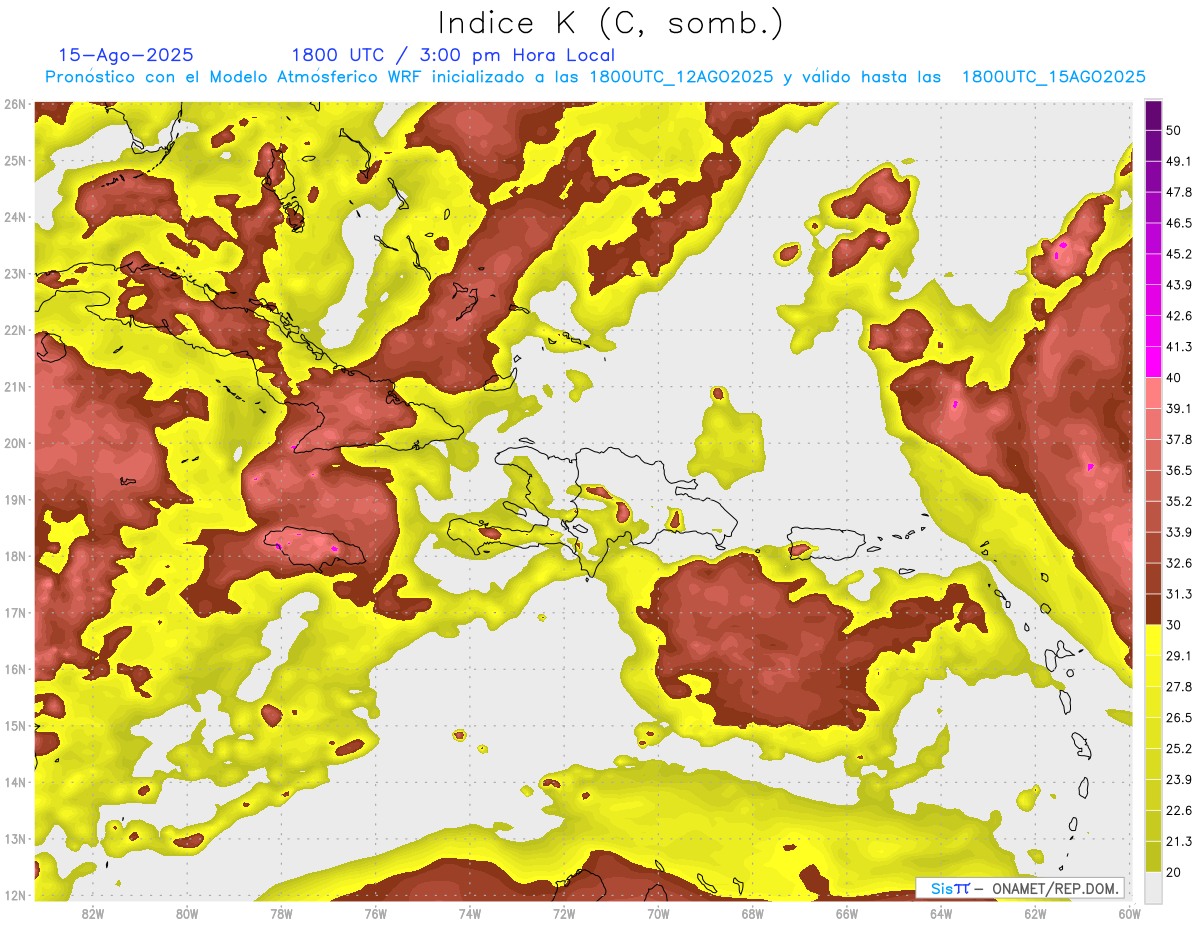Screen dimensions: 1200x927
Task: Click the "80W" longitude label
Action: tap(186, 913)
